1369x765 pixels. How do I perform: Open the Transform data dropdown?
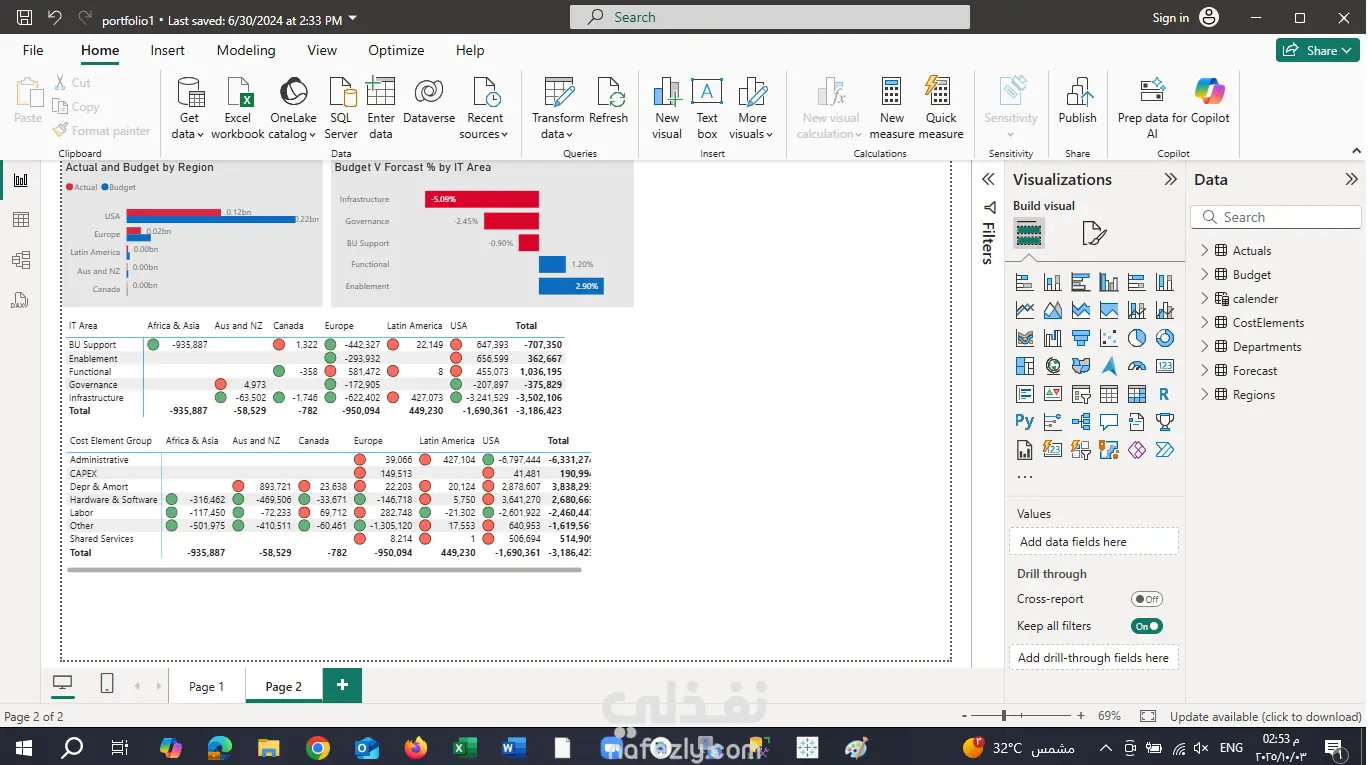pyautogui.click(x=558, y=108)
